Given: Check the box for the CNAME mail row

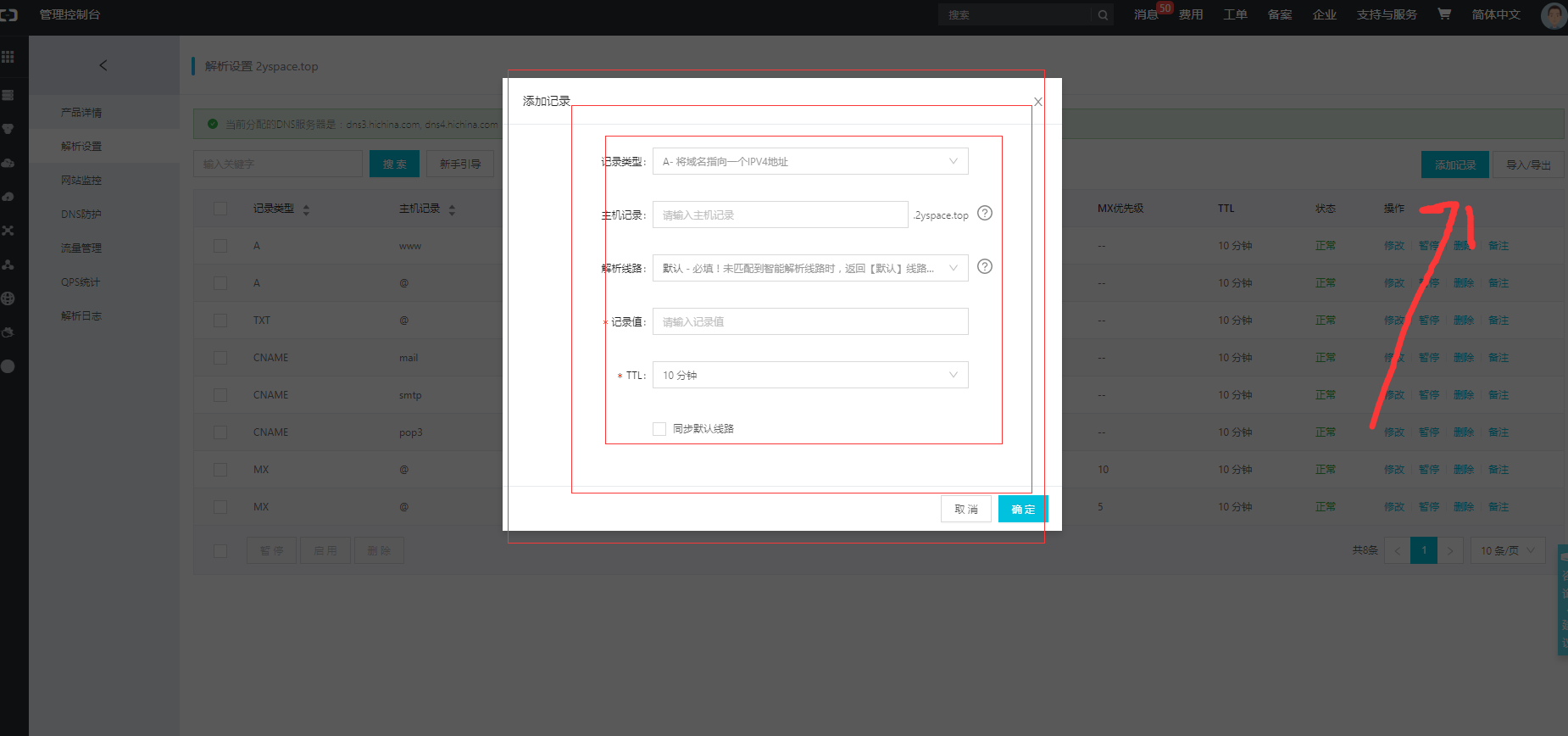Looking at the screenshot, I should [220, 358].
